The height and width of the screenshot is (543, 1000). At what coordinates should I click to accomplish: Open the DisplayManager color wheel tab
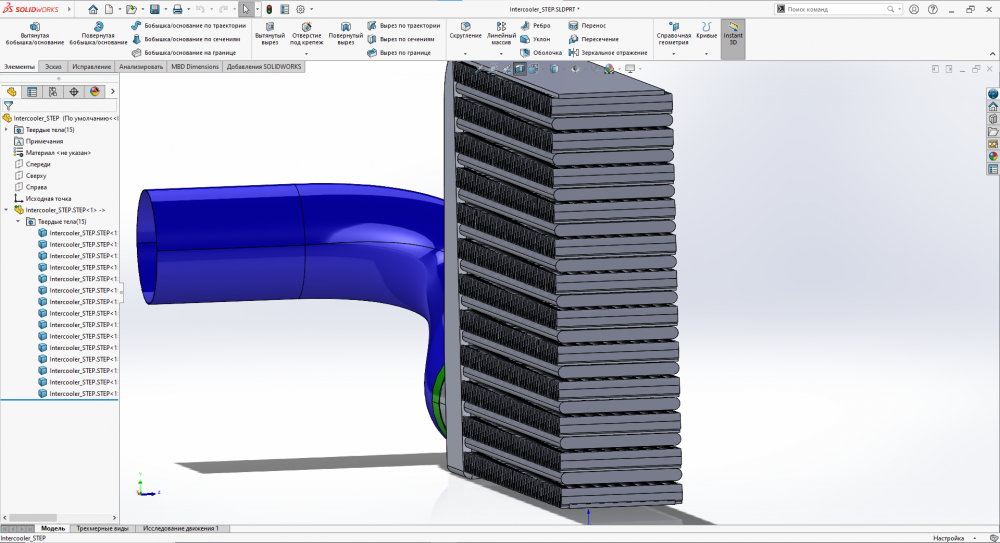point(95,91)
